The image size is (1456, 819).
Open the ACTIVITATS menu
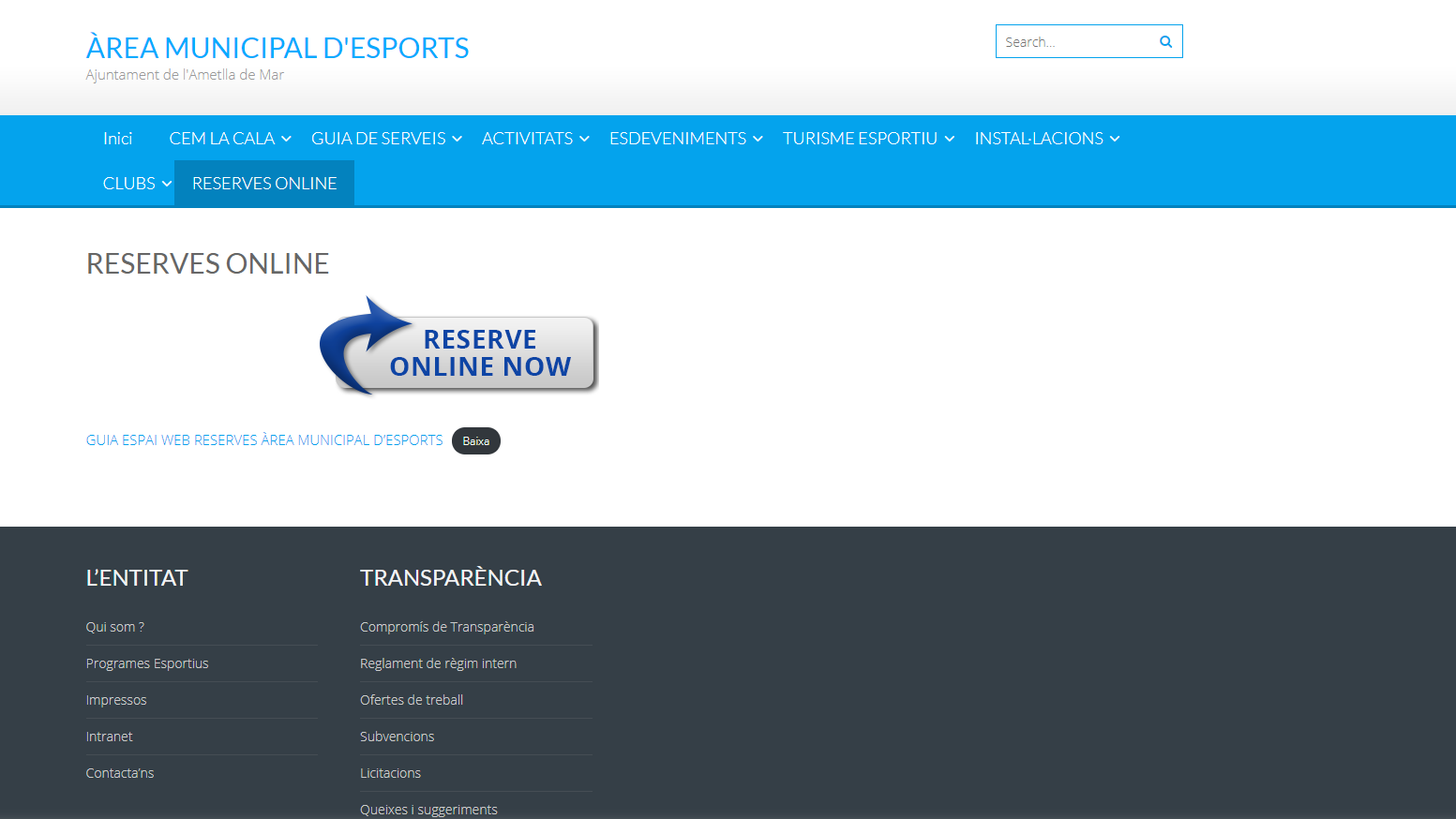(527, 139)
